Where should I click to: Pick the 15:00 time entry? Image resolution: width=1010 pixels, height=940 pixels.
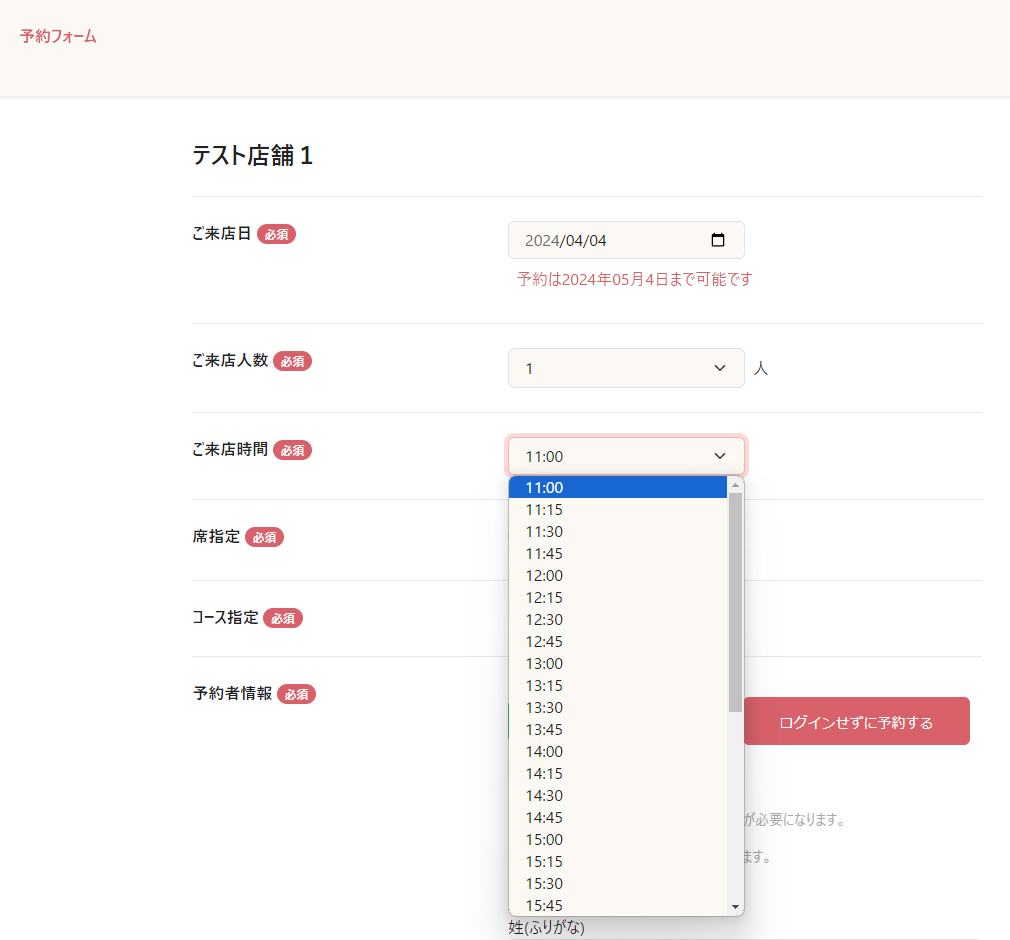[x=544, y=840]
